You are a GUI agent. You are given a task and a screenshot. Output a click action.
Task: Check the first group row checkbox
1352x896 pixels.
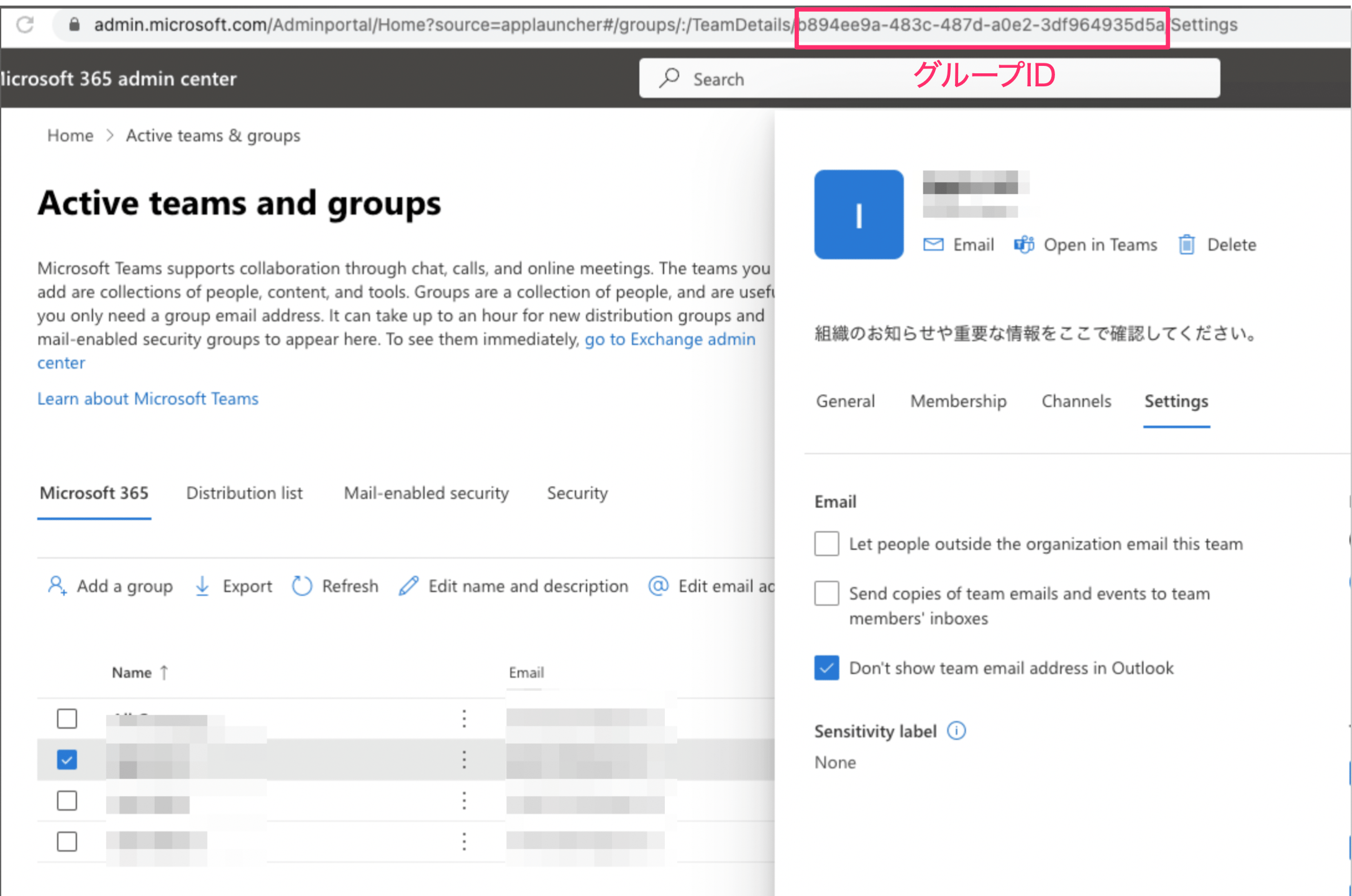point(67,718)
